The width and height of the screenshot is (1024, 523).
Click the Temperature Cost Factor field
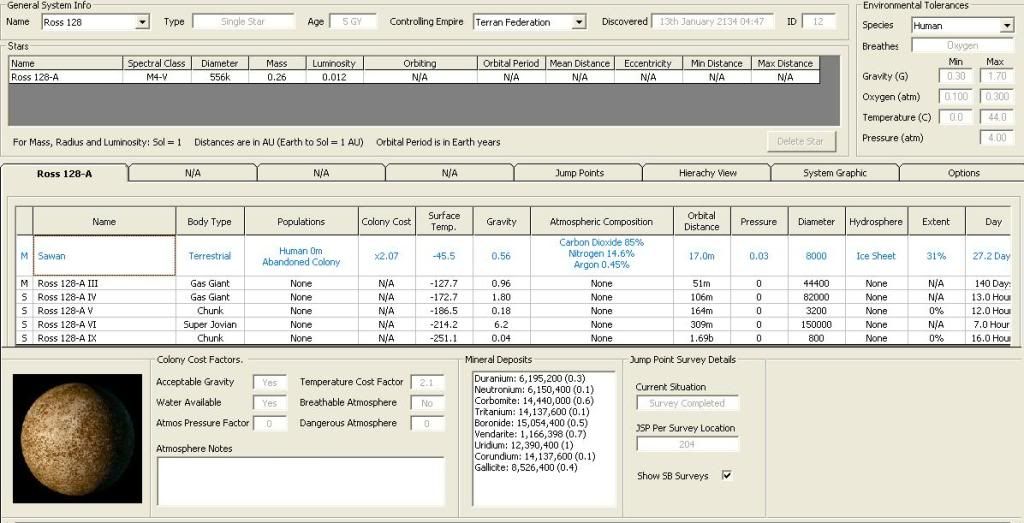(x=427, y=383)
